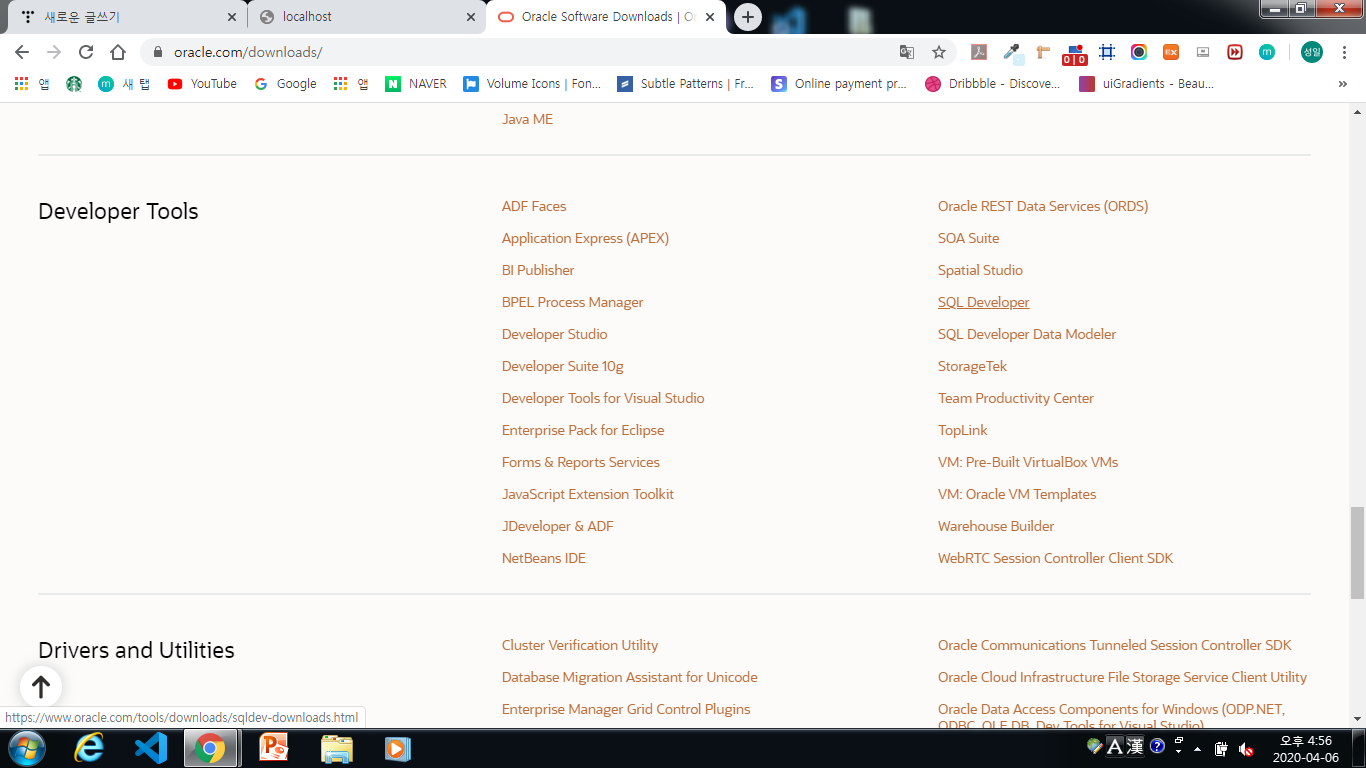Switch to the localhost tab
The width and height of the screenshot is (1366, 768).
click(x=367, y=17)
